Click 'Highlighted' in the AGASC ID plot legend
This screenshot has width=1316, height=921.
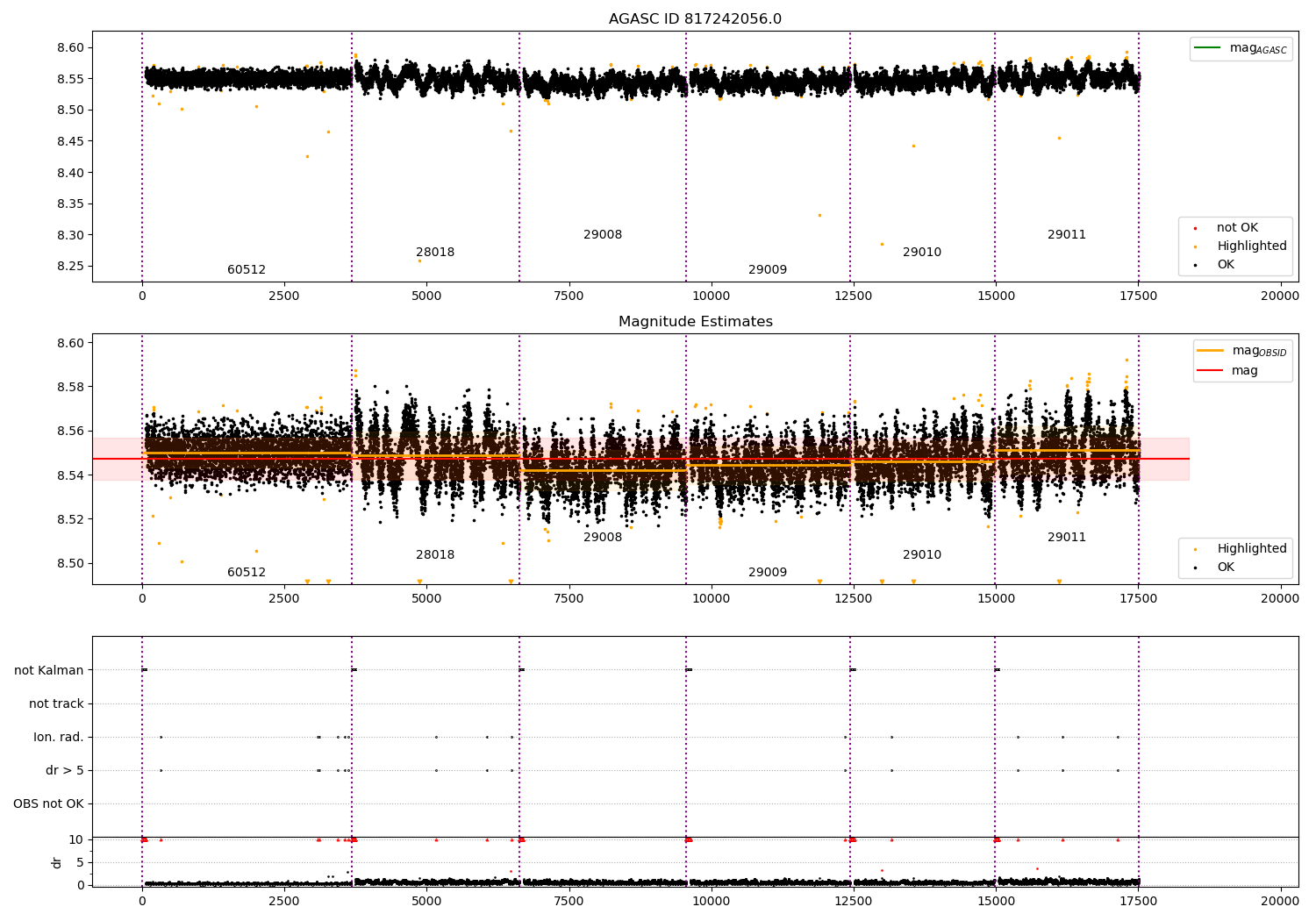(x=1251, y=246)
